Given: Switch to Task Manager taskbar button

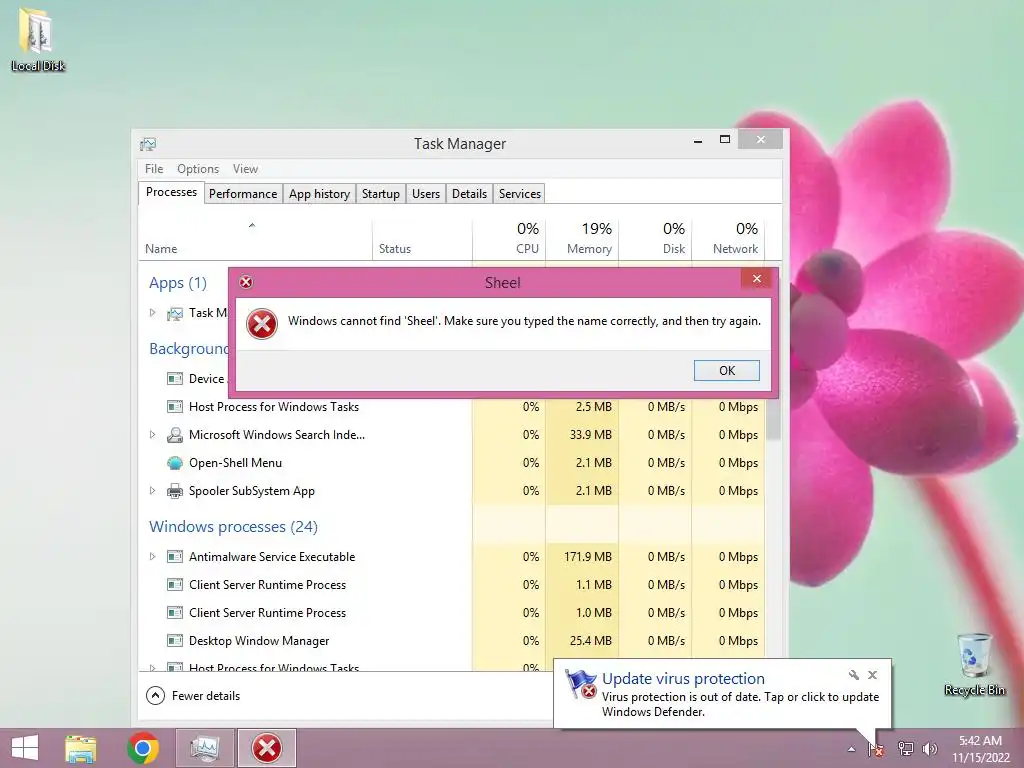Looking at the screenshot, I should tap(205, 748).
